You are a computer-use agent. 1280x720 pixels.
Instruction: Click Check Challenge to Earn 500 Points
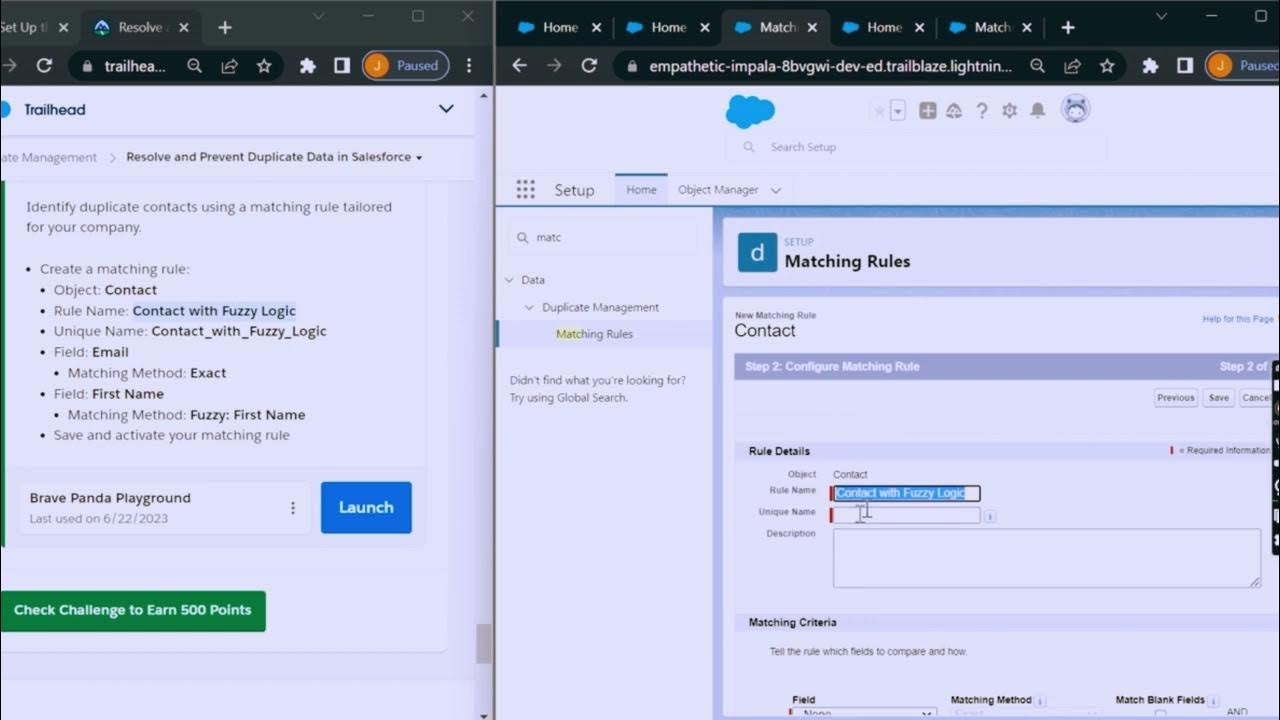point(133,610)
